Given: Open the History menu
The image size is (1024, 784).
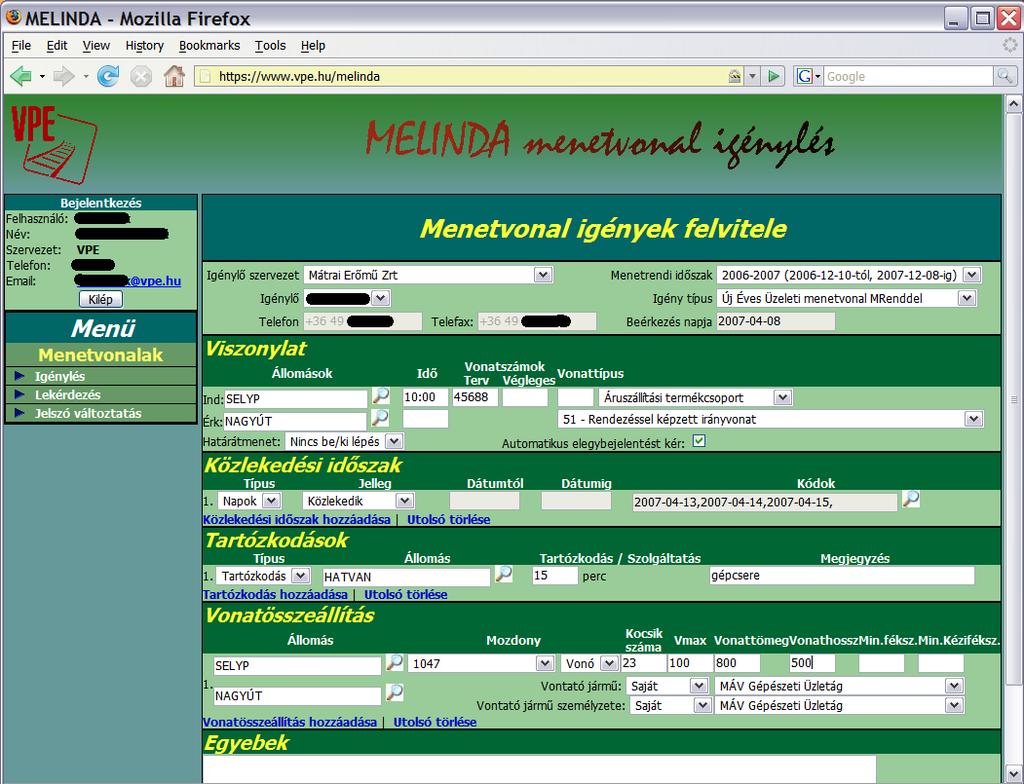Looking at the screenshot, I should (144, 46).
